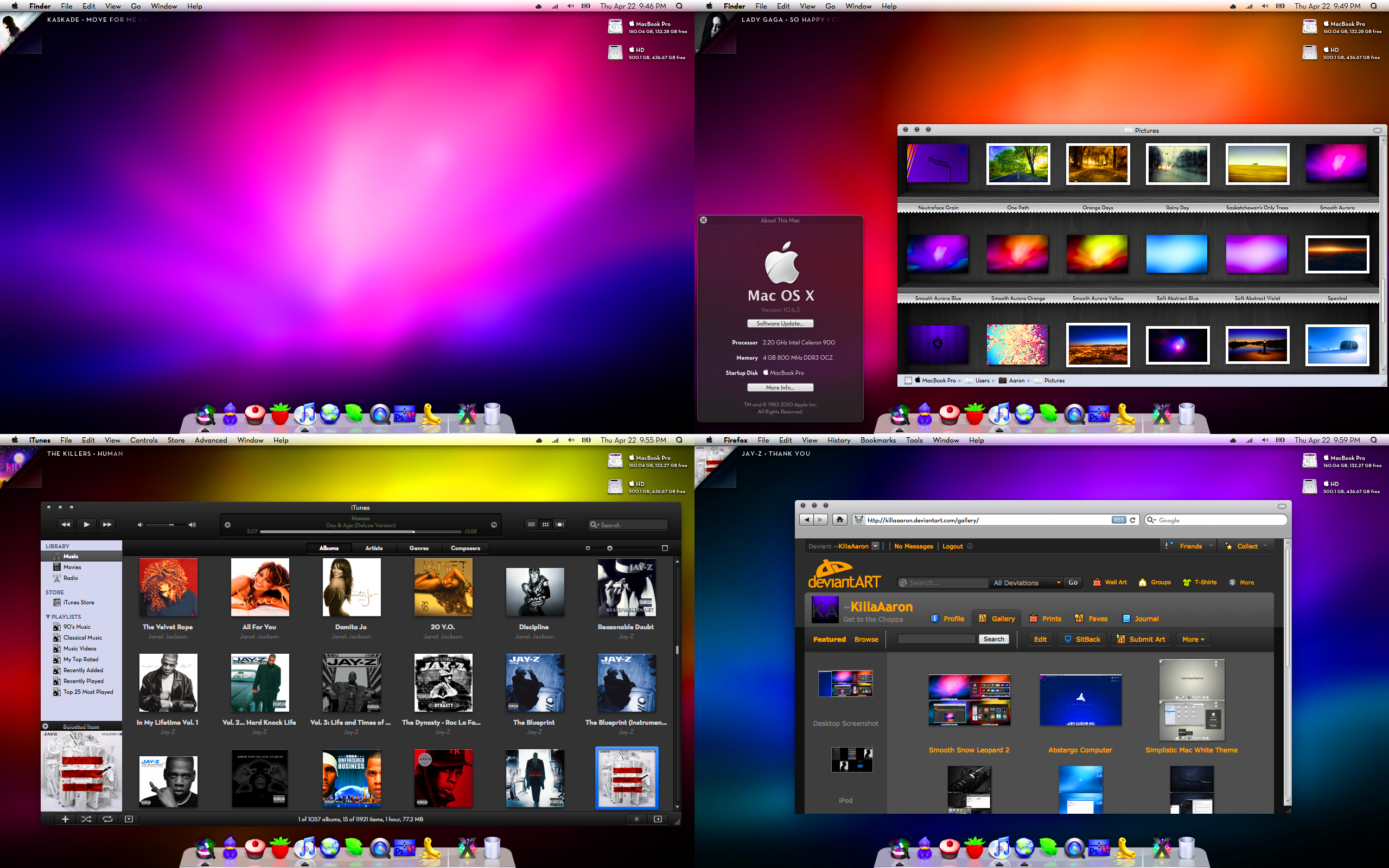Toggle repeat in iTunes bottom bar
The width and height of the screenshot is (1389, 868).
(107, 819)
